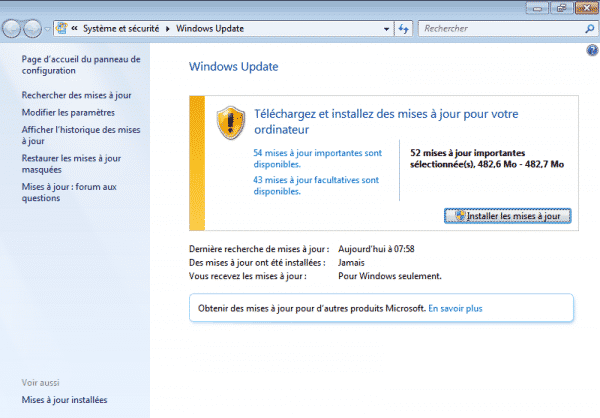Click Installer les mises à jour button
This screenshot has width=600, height=418.
click(x=507, y=216)
